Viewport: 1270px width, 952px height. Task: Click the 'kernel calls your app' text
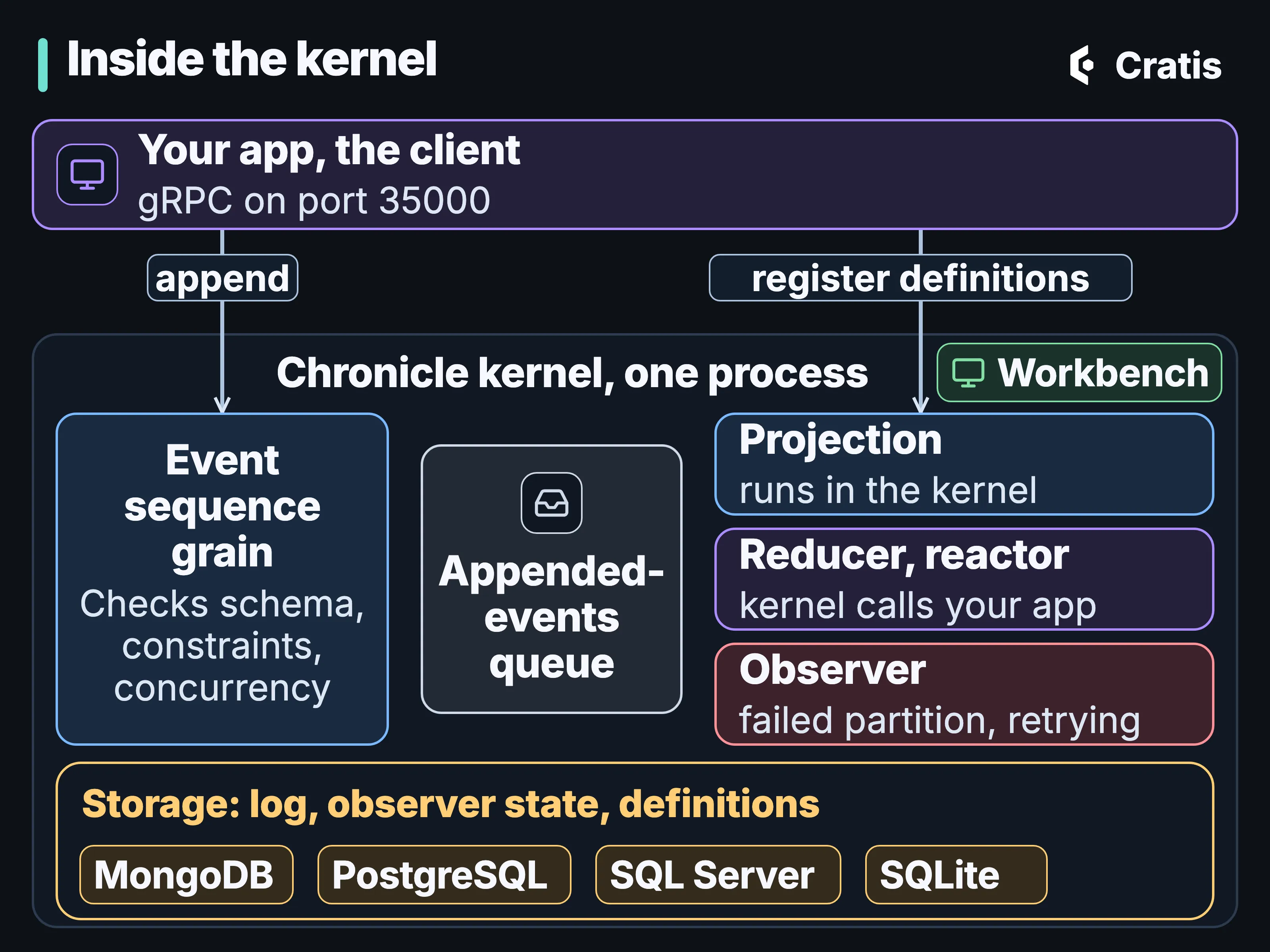918,606
